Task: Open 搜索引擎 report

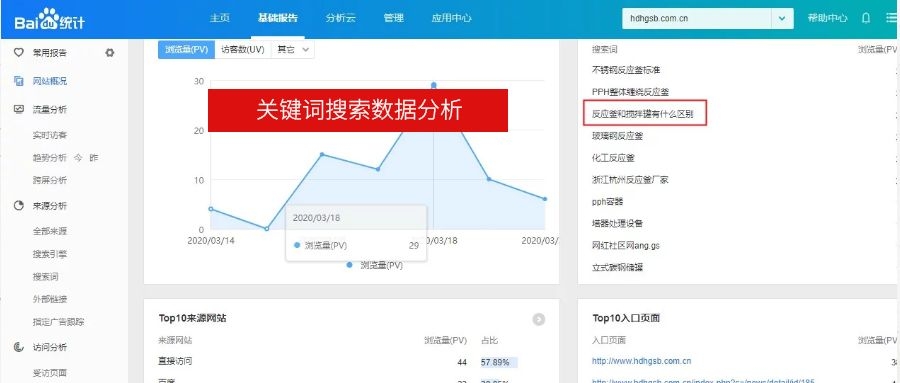Action: [49, 253]
